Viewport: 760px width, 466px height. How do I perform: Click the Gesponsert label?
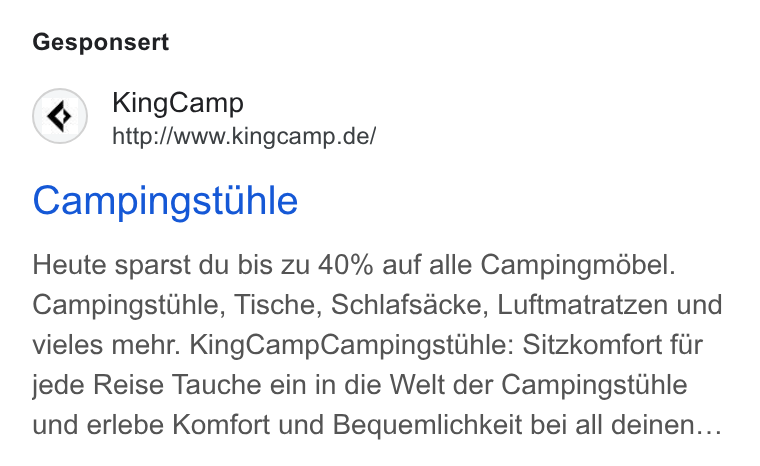coord(101,42)
